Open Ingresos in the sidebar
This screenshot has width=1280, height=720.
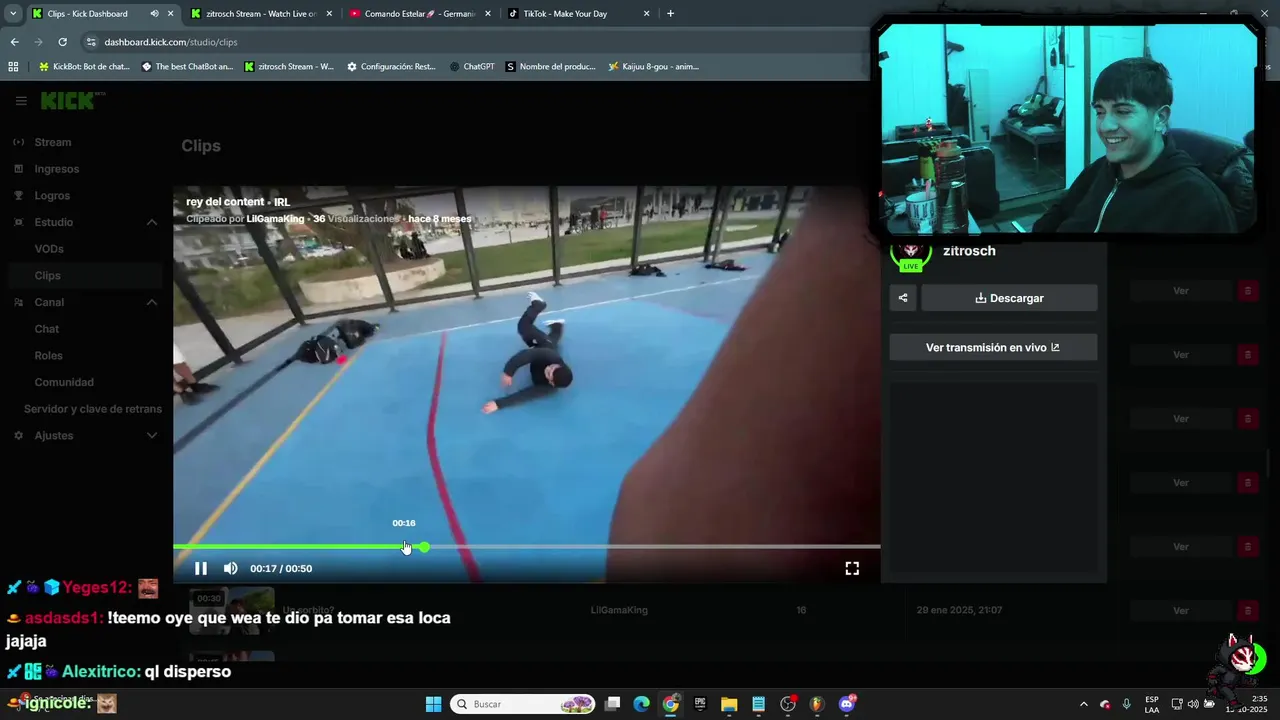pos(56,169)
